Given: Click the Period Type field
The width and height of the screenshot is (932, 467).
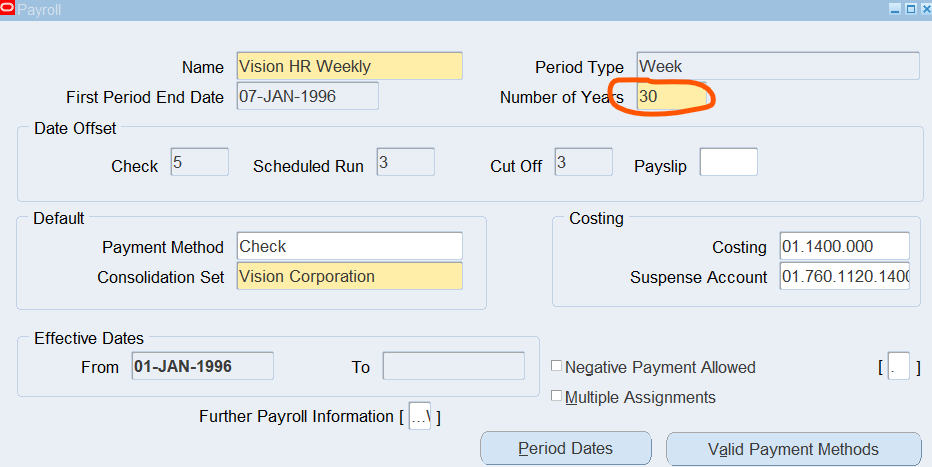Looking at the screenshot, I should point(777,67).
